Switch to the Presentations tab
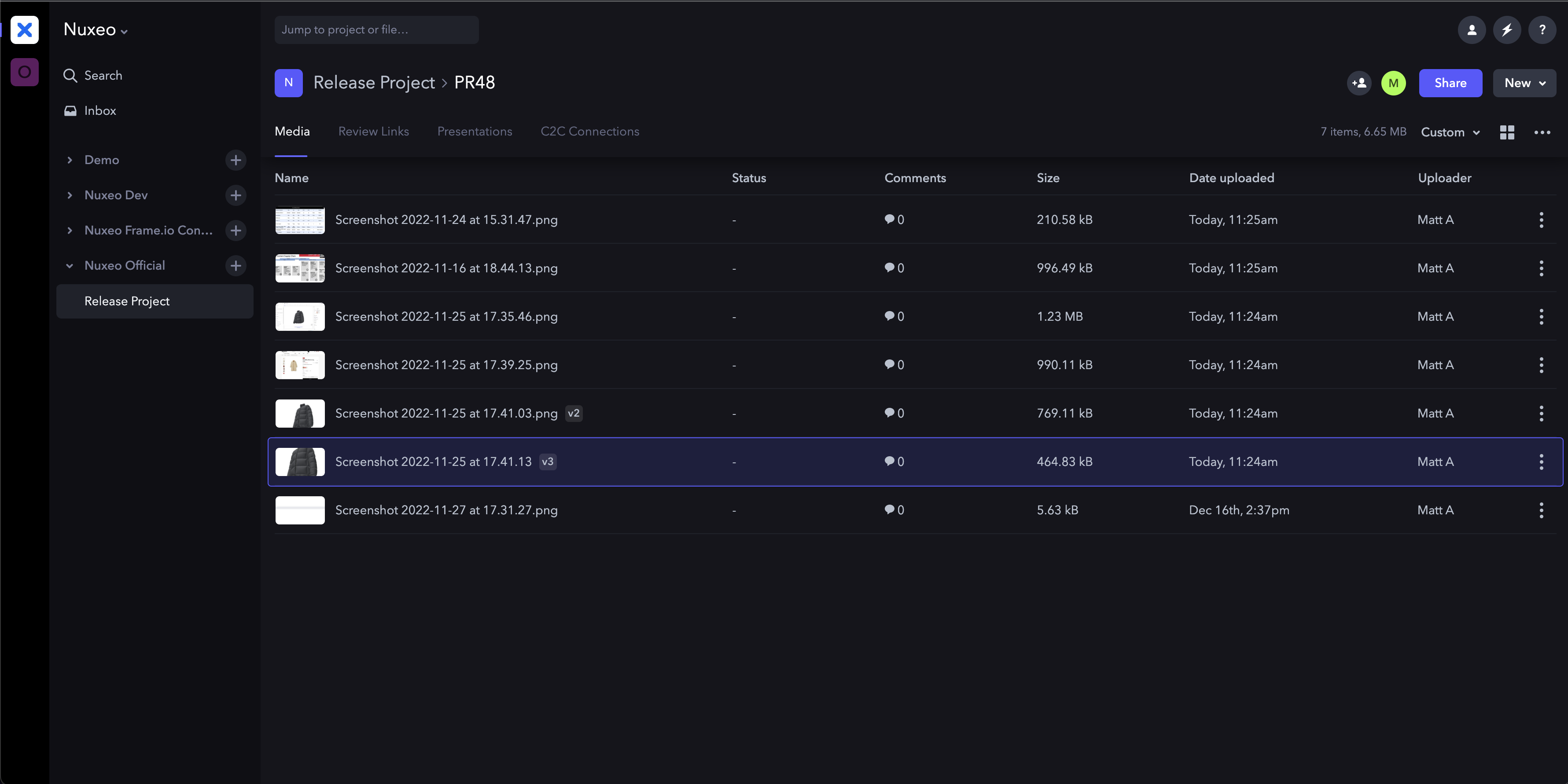Image resolution: width=1568 pixels, height=784 pixels. [475, 132]
